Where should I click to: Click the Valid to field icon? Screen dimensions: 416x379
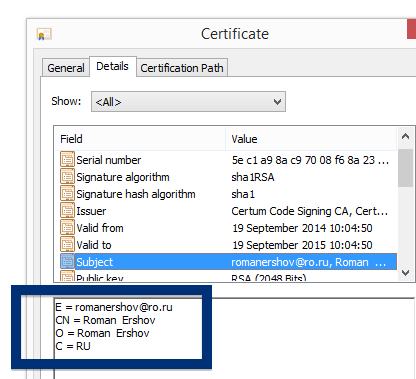click(x=67, y=244)
